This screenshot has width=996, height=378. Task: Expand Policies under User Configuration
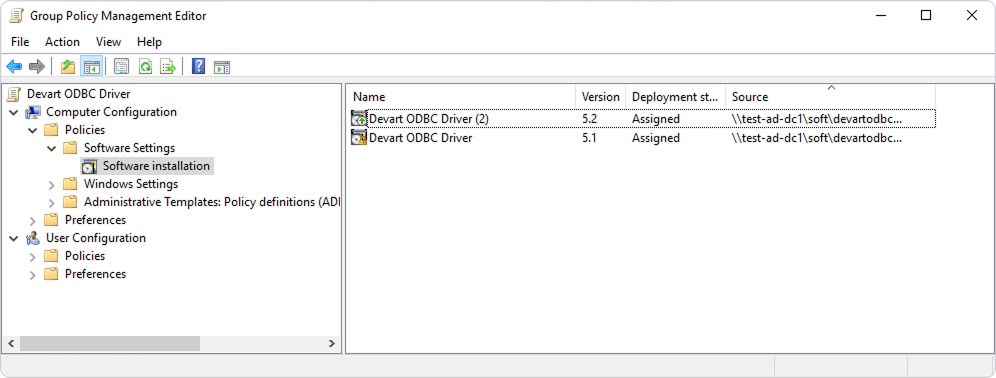(33, 256)
